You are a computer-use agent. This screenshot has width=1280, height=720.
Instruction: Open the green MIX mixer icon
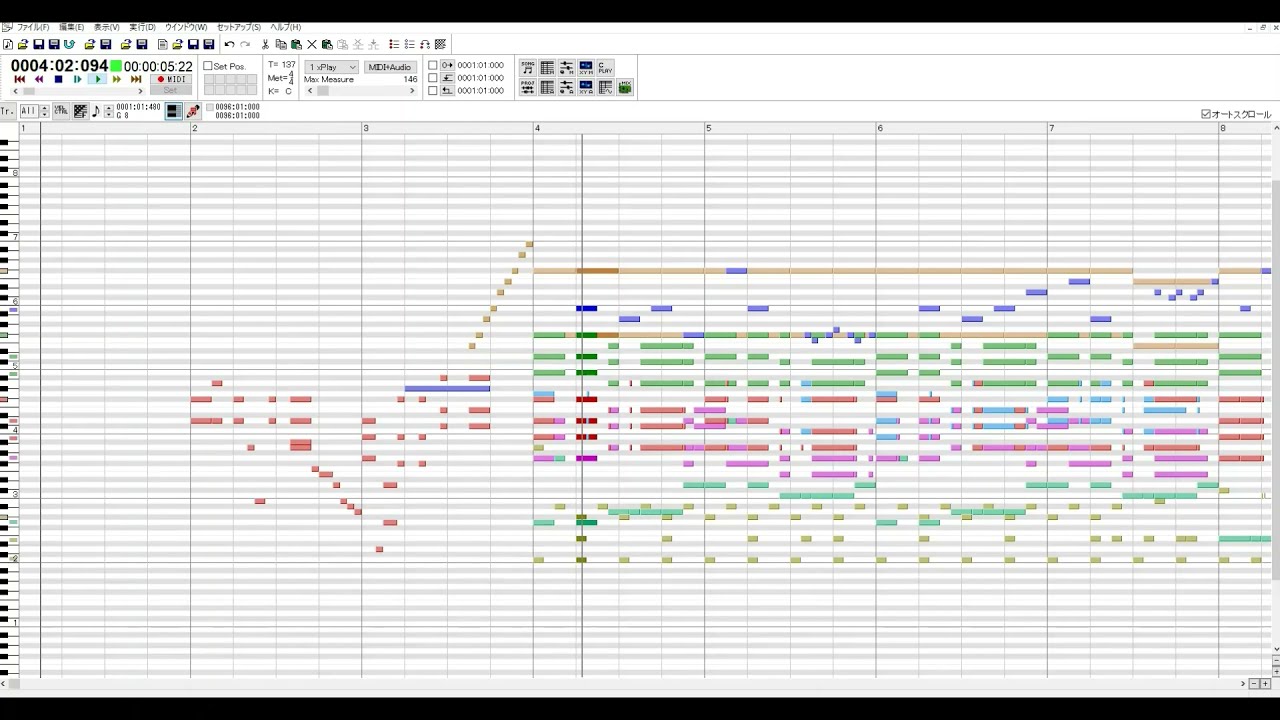(625, 87)
